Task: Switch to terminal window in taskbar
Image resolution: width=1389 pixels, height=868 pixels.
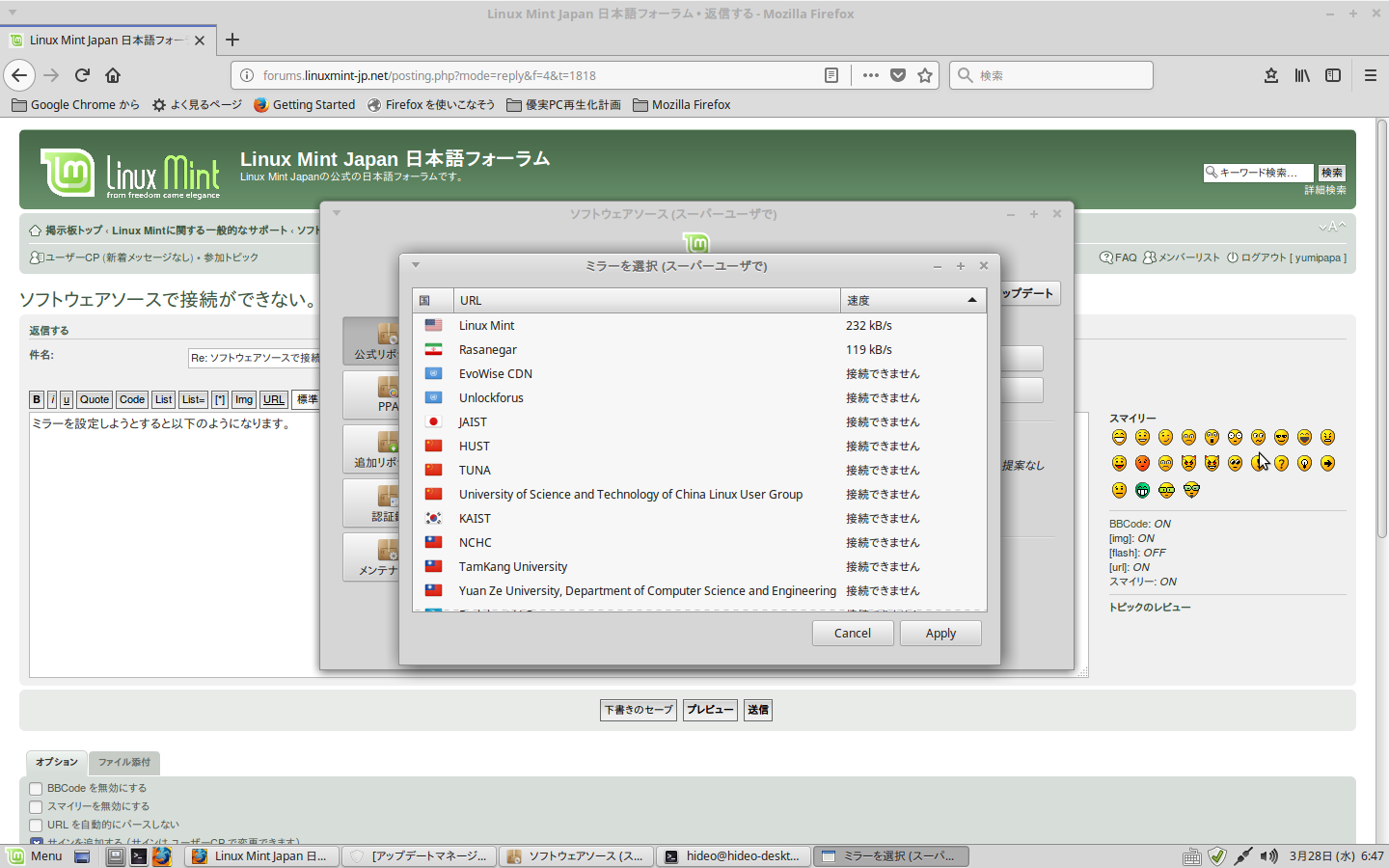Action: pos(735,856)
